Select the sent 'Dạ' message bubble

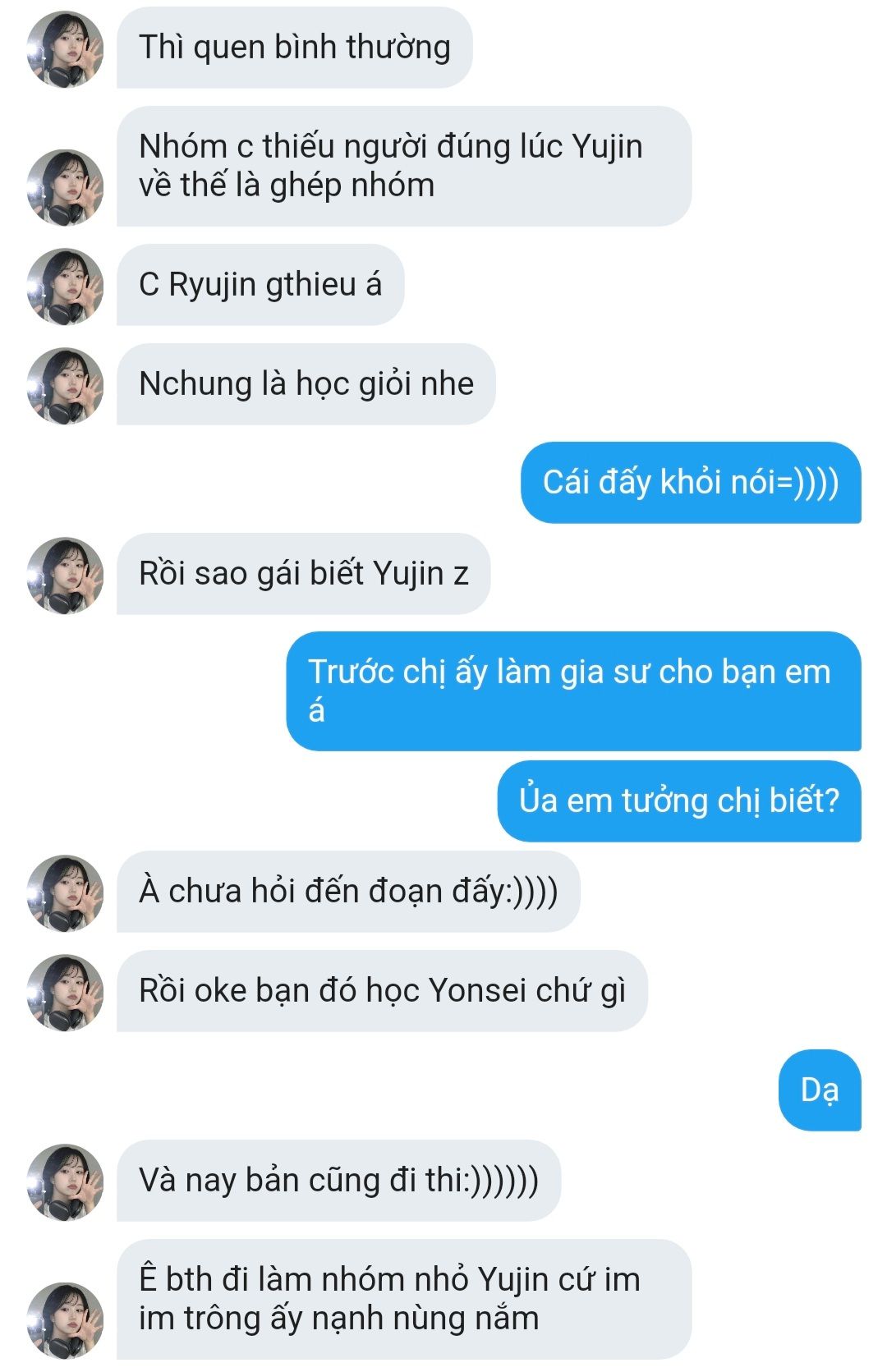pyautogui.click(x=820, y=1090)
